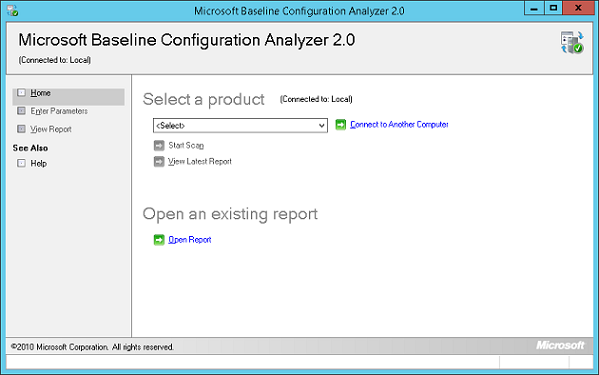Click '(Connected to: Local)' beside Select a product

coord(316,99)
